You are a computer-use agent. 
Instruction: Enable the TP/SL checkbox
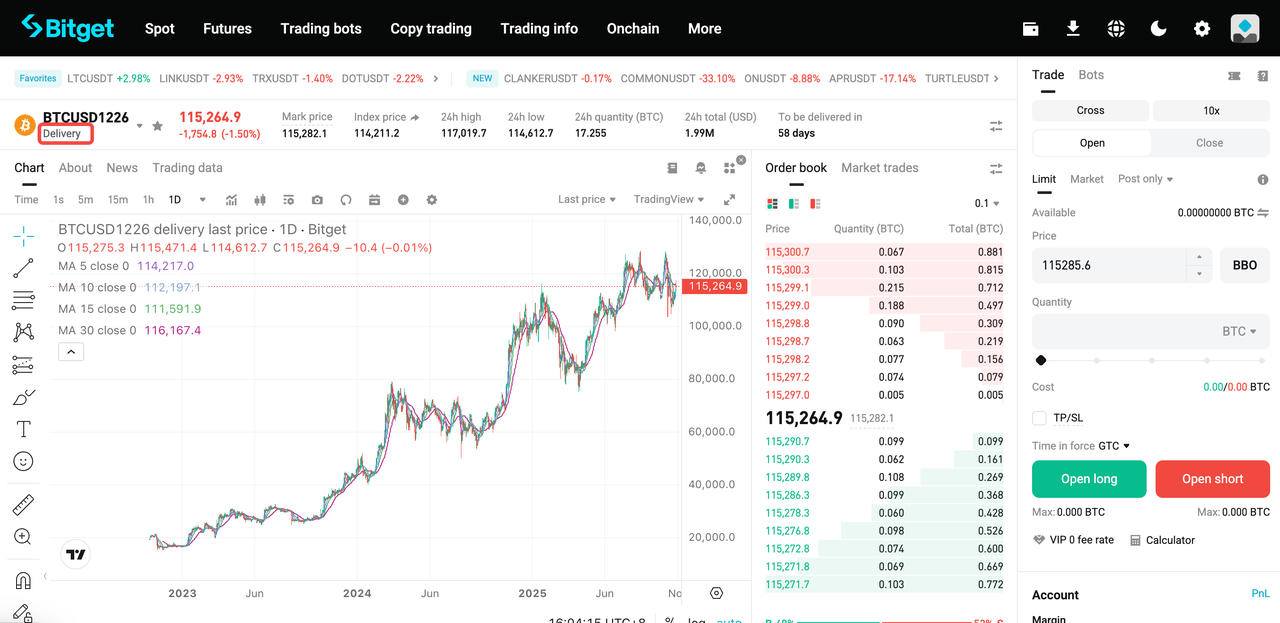[x=1037, y=417]
